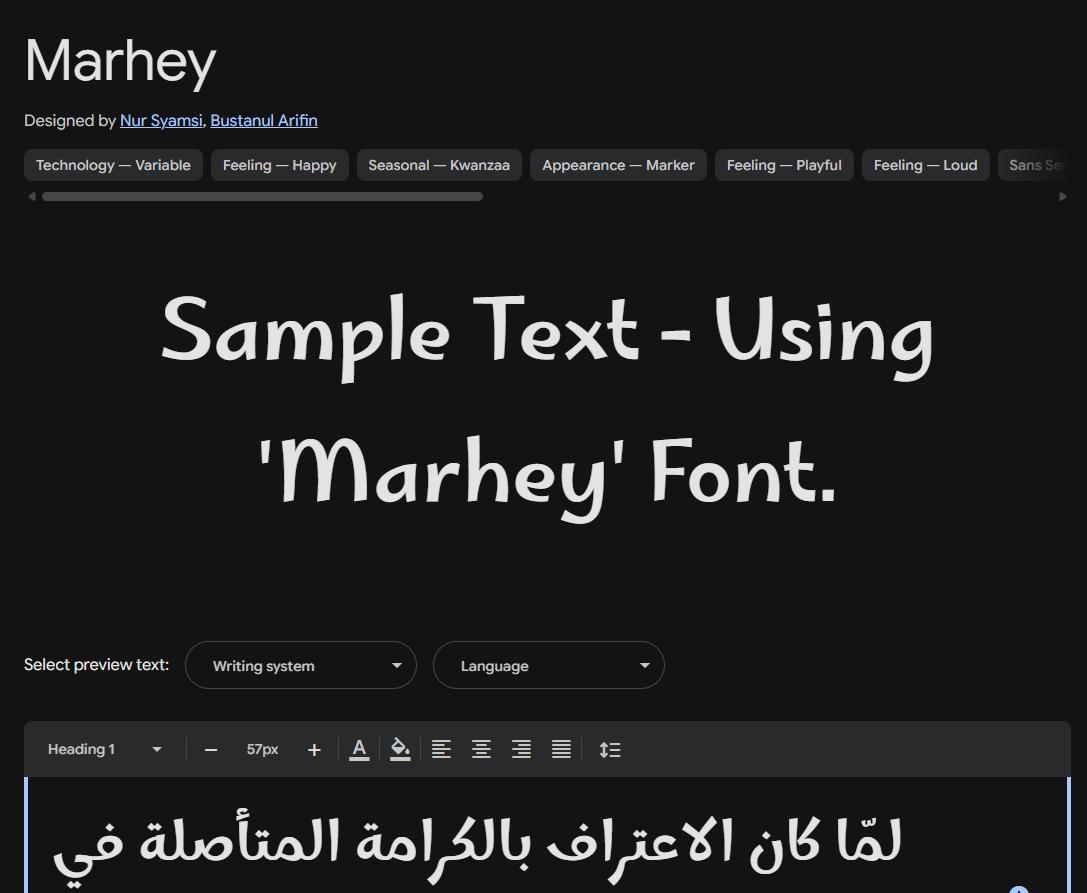Click the Marhey page title
1087x893 pixels.
pos(121,62)
